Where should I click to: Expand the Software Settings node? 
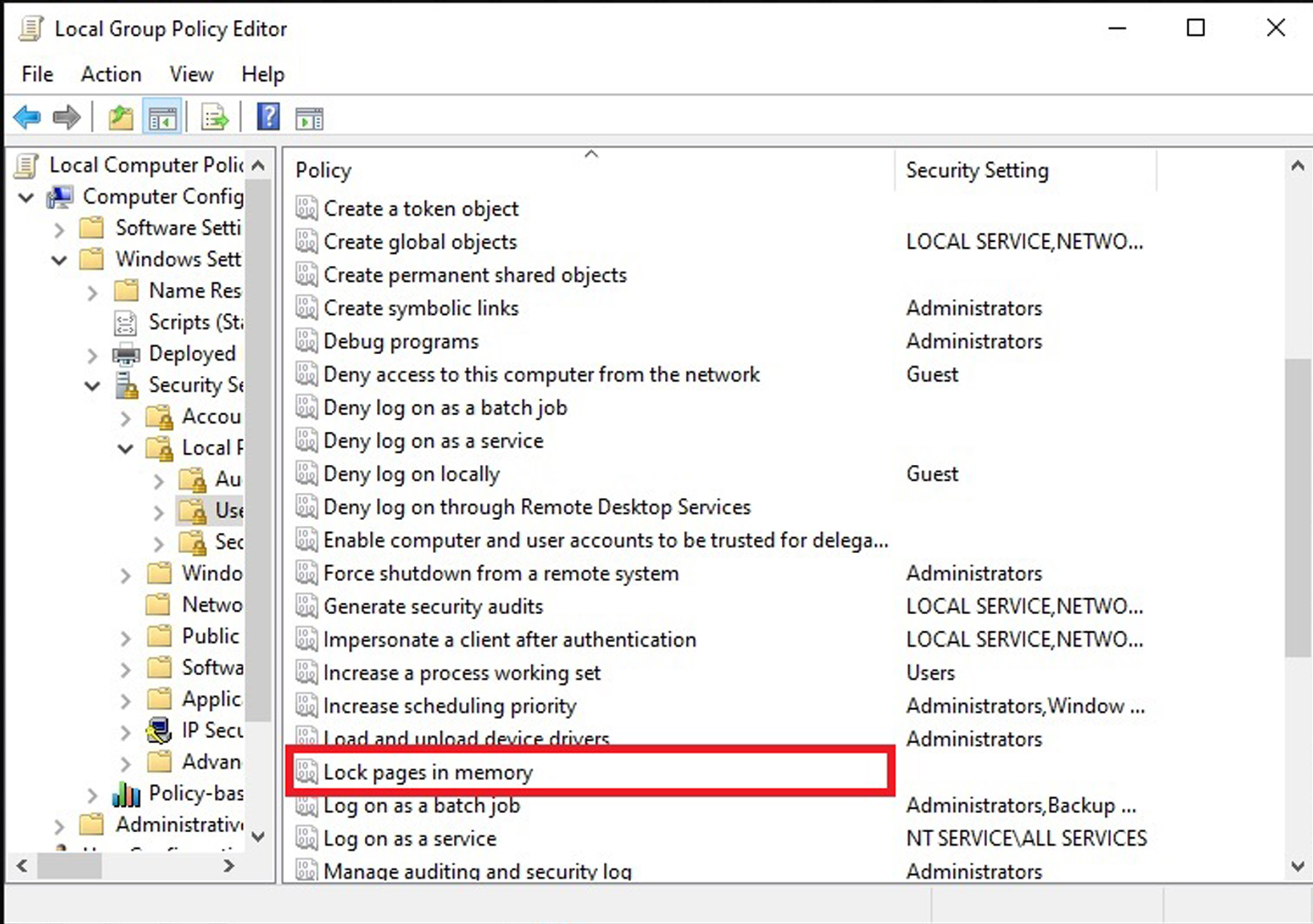(59, 229)
